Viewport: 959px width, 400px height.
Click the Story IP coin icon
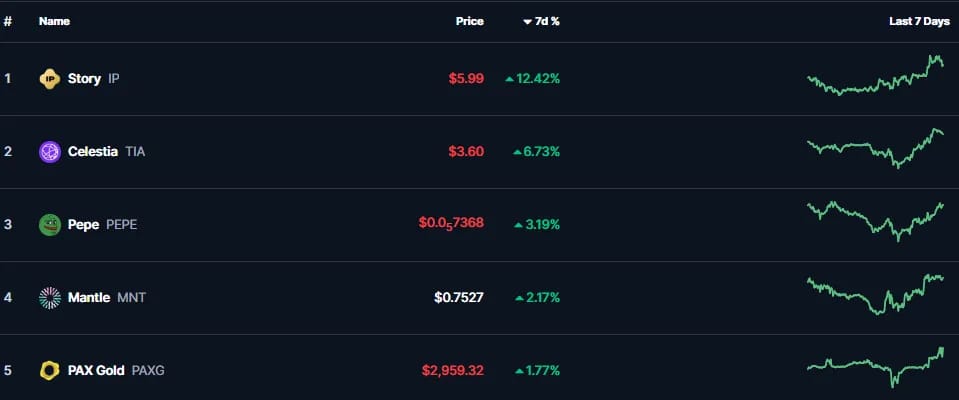[50, 79]
